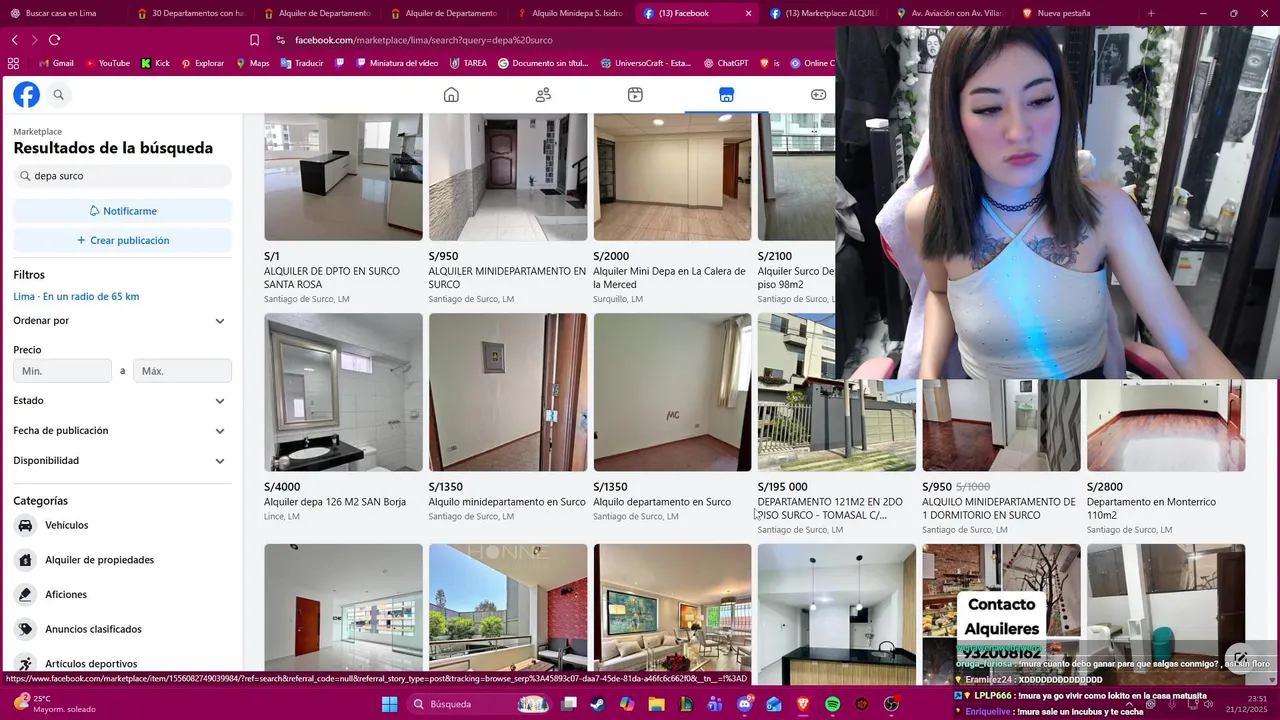Image resolution: width=1280 pixels, height=720 pixels.
Task: Click the Notificarme button
Action: pyautogui.click(x=122, y=211)
